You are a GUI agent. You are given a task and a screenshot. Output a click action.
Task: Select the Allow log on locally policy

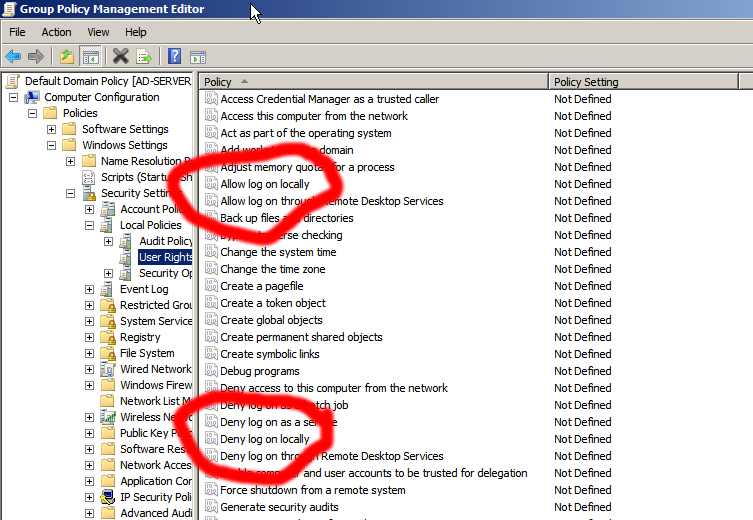(x=265, y=184)
